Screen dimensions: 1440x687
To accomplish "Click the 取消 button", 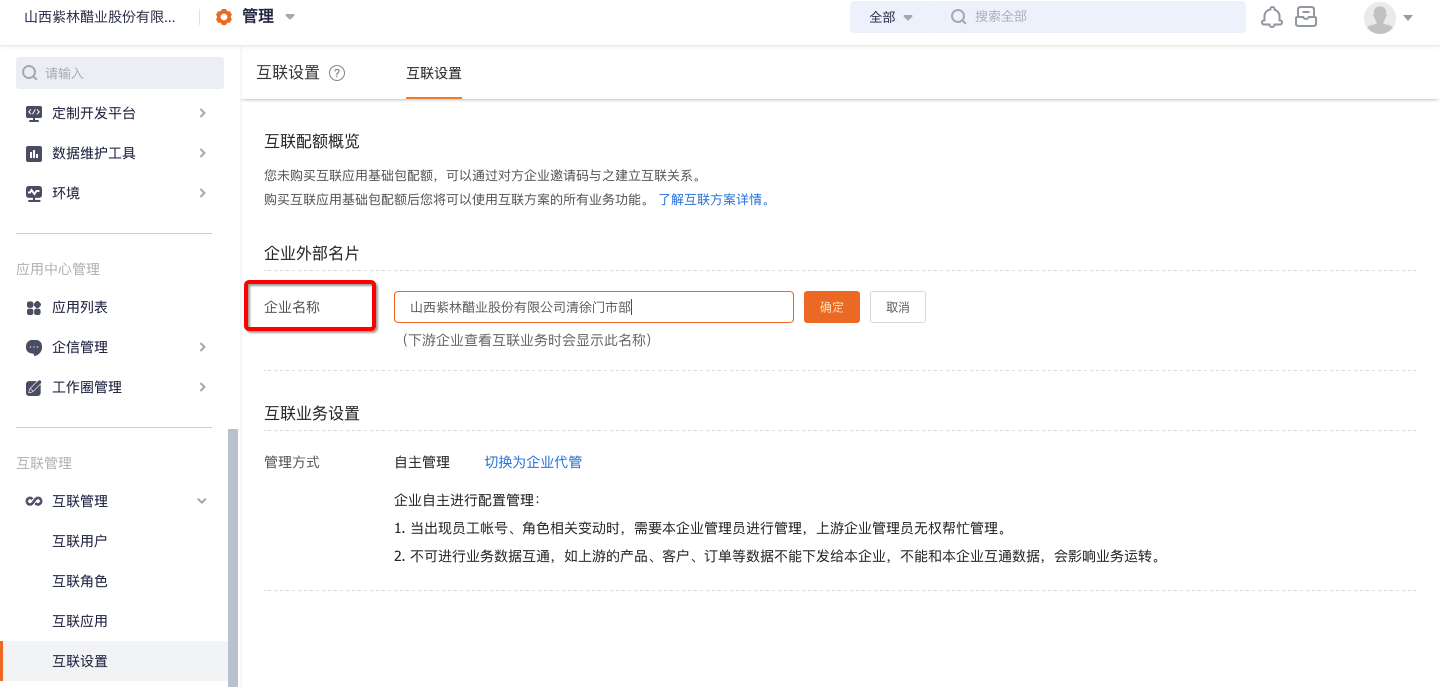I will click(898, 307).
